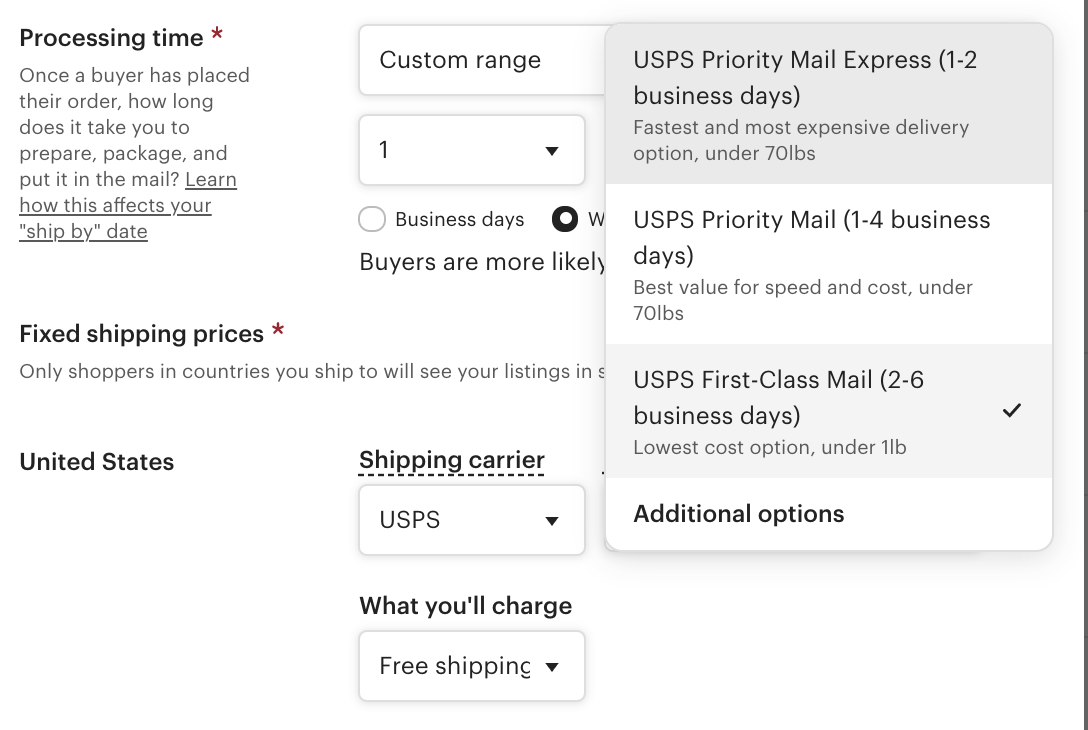The width and height of the screenshot is (1088, 730).
Task: Open the Shipping carrier USPS dropdown
Action: click(x=470, y=519)
